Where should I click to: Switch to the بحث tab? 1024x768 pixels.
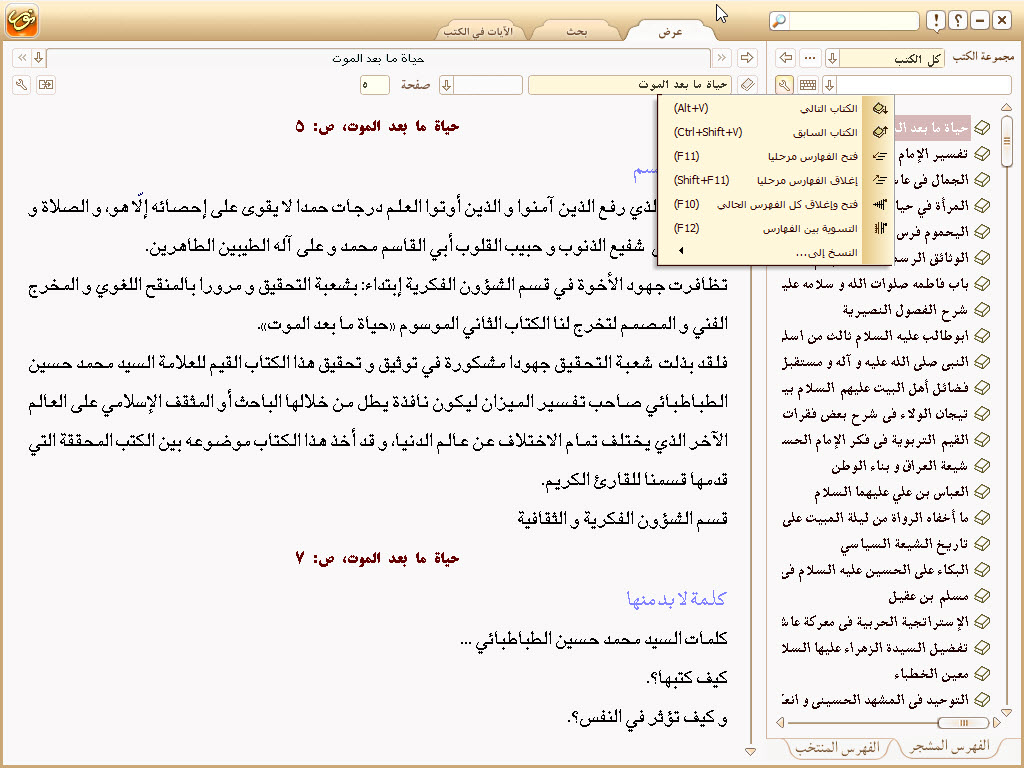577,31
